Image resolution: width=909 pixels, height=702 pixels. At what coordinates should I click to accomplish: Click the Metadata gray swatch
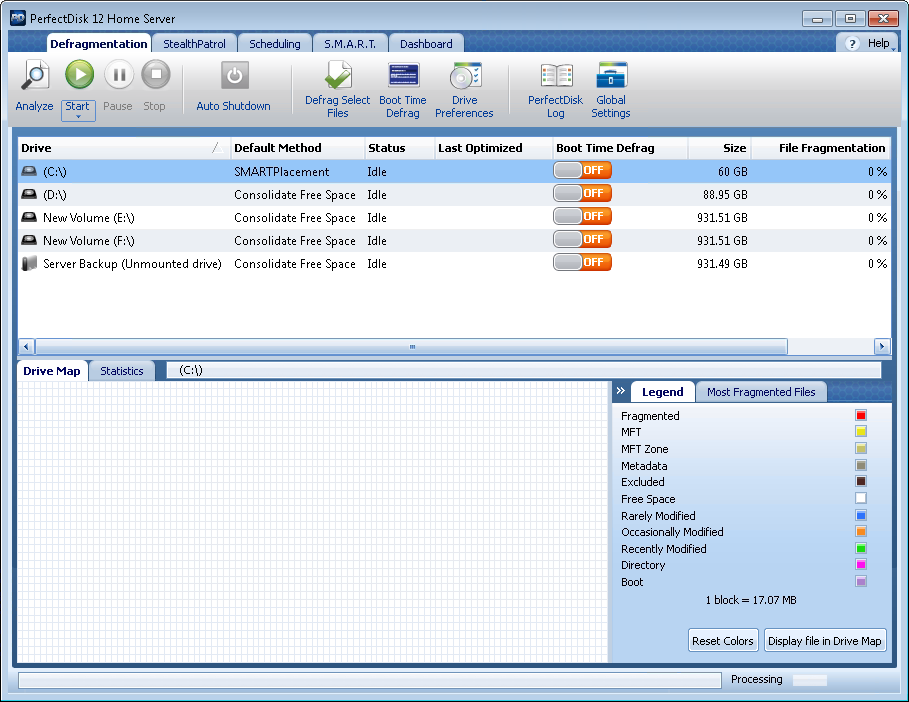click(x=861, y=465)
